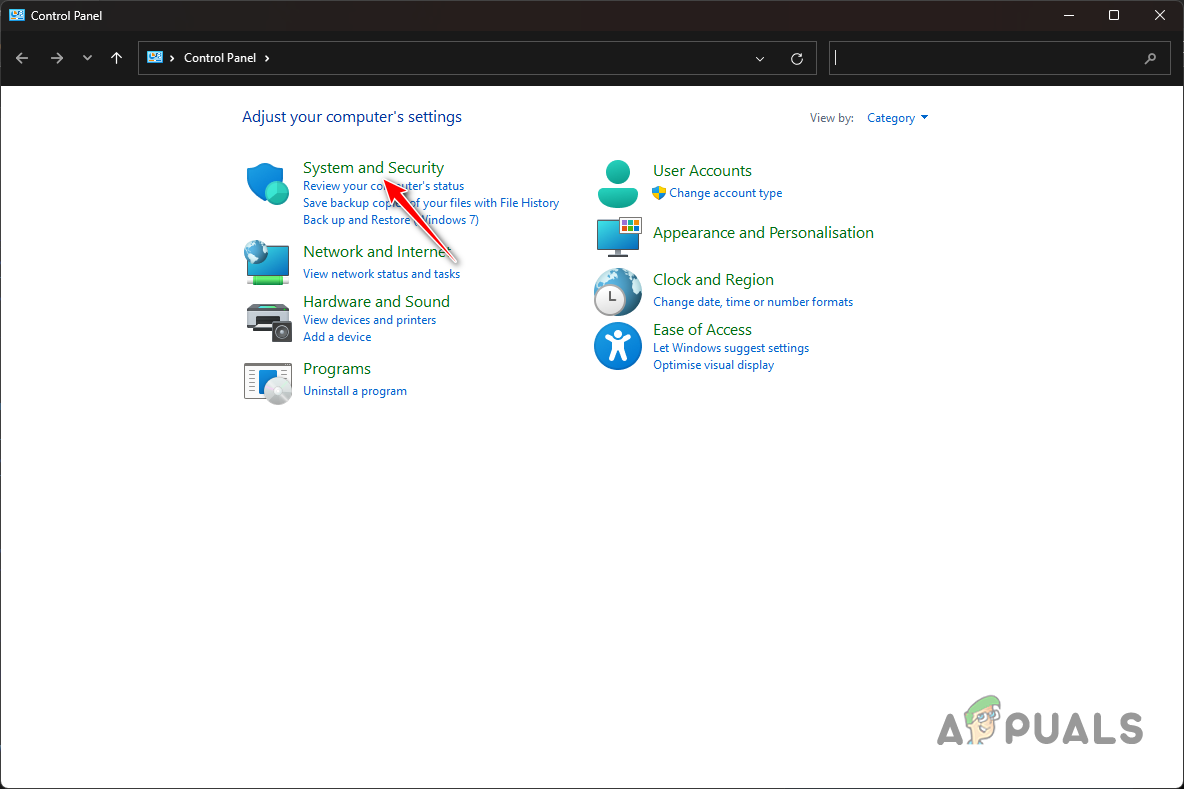This screenshot has height=789, width=1184.
Task: Open the System and Security shield icon
Action: (x=266, y=183)
